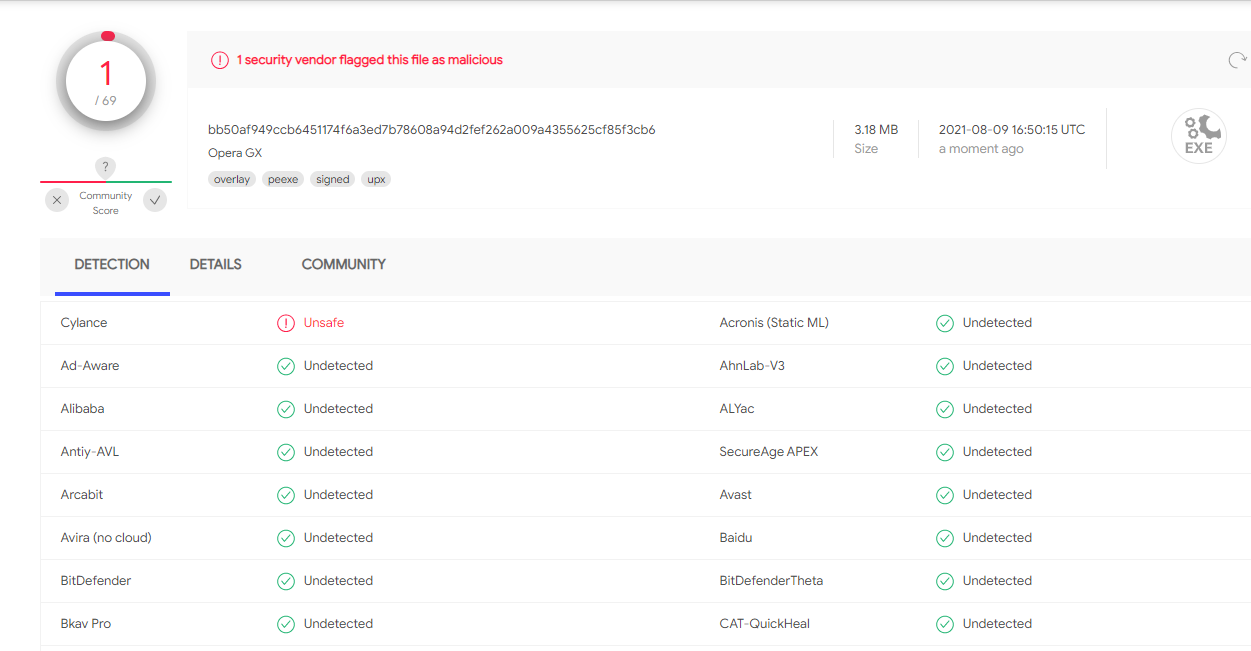Switch to the DETAILS tab
The image size is (1251, 651).
pyautogui.click(x=216, y=265)
